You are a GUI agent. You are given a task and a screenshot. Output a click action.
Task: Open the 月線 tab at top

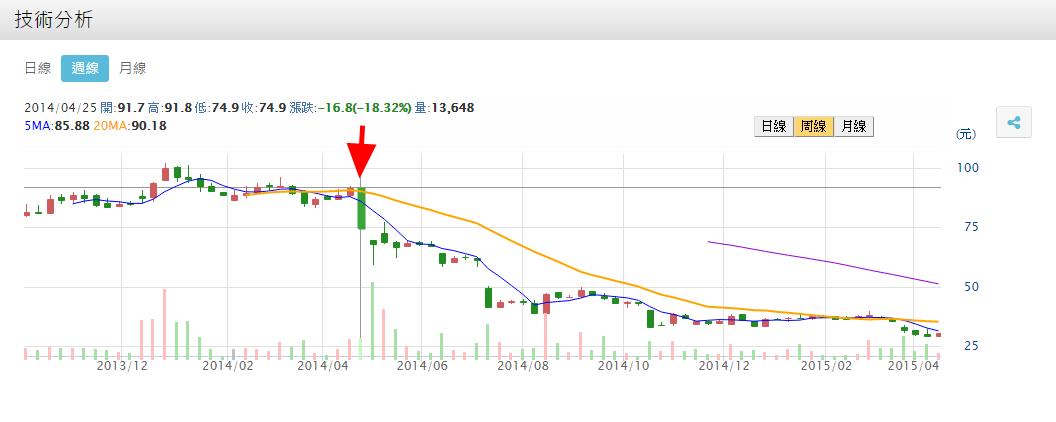133,68
